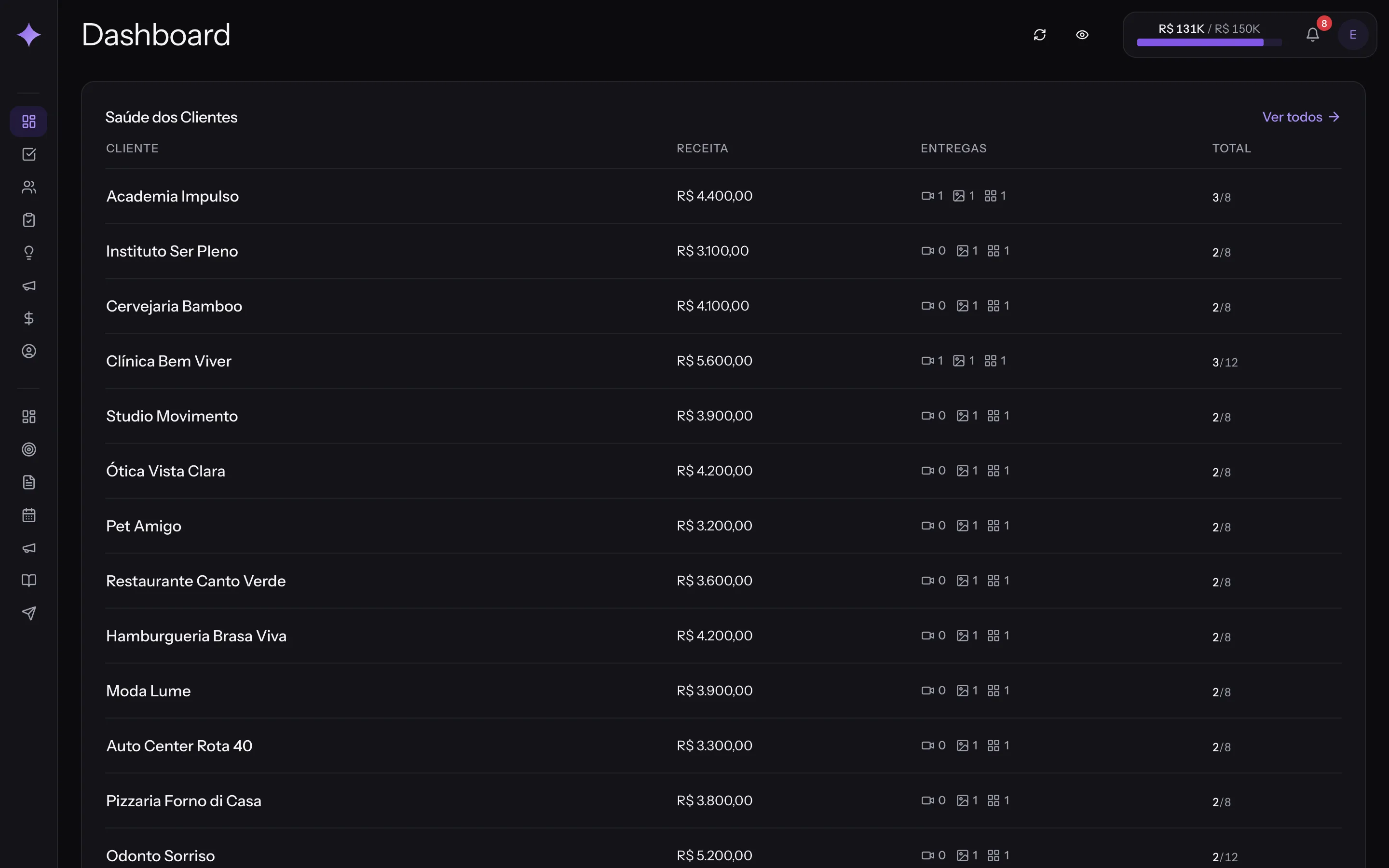Click the unhighlighted grid icon above the target icon
Image resolution: width=1389 pixels, height=868 pixels.
(x=29, y=417)
